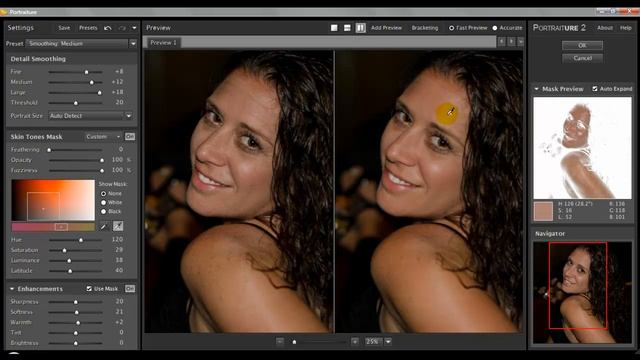This screenshot has width=640, height=360.
Task: Click Save in the Settings header
Action: click(x=64, y=28)
